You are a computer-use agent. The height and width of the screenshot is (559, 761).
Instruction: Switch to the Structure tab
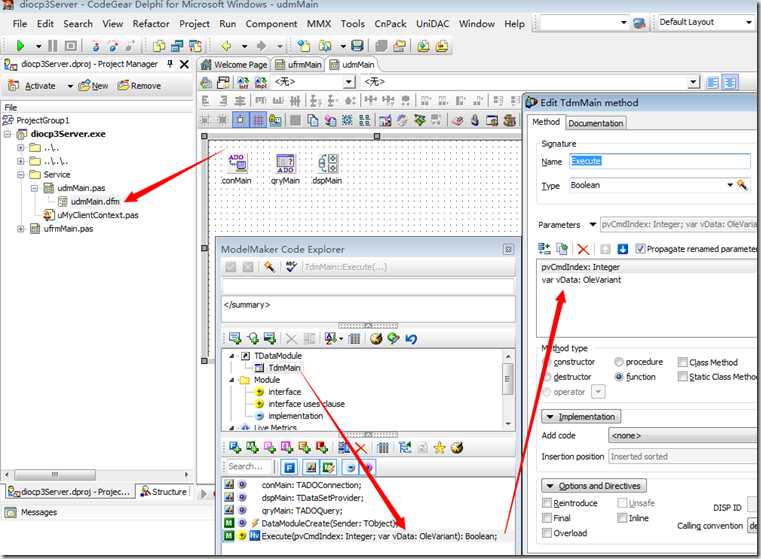point(163,492)
